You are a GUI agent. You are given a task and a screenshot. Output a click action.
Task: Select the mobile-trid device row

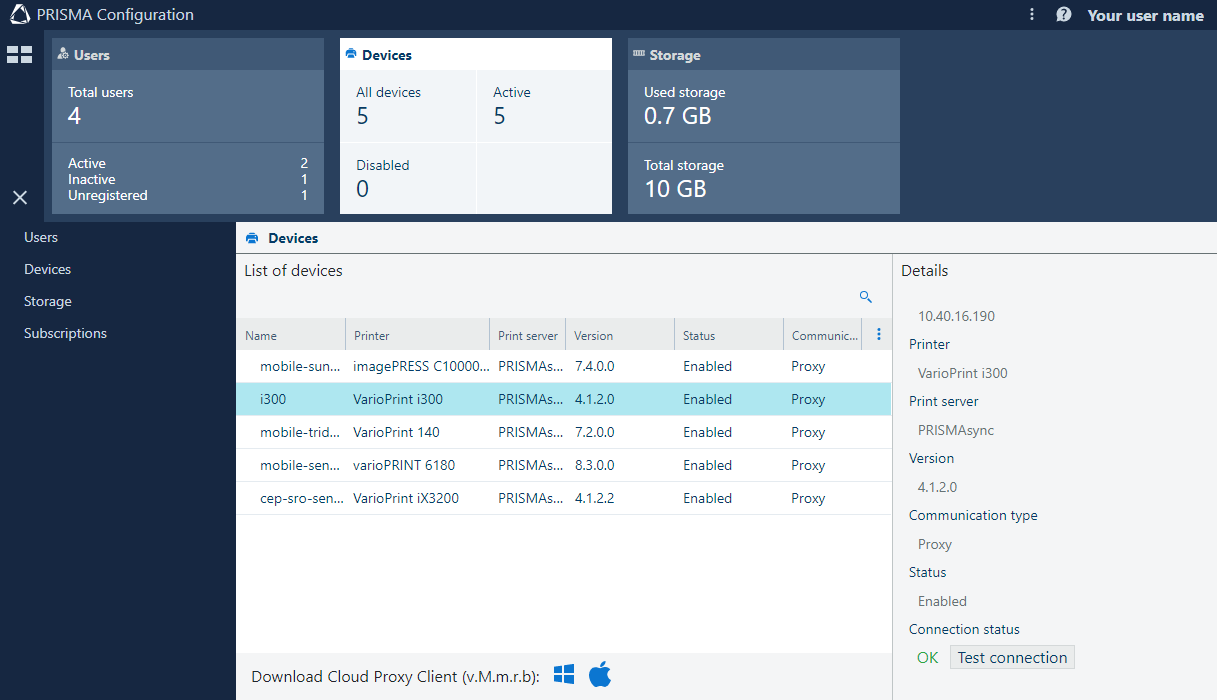[x=564, y=432]
